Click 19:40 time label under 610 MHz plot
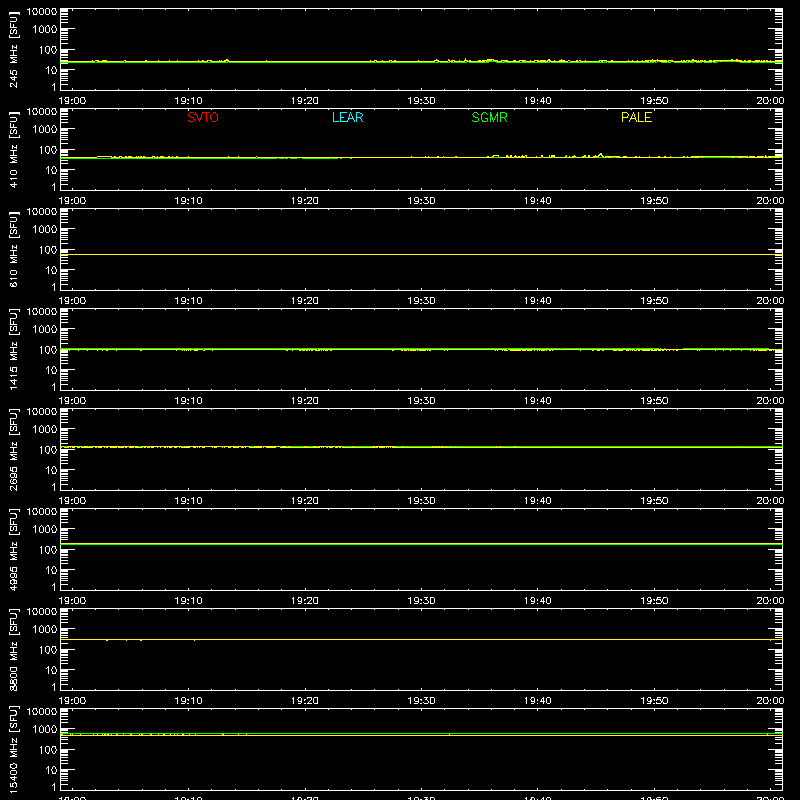The height and width of the screenshot is (800, 800). 538,301
